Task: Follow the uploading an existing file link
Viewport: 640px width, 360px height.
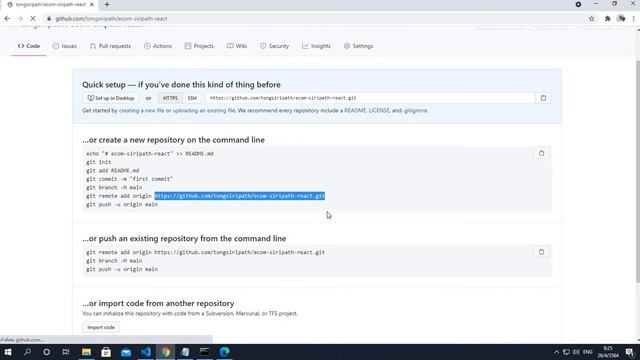Action: click(x=204, y=111)
